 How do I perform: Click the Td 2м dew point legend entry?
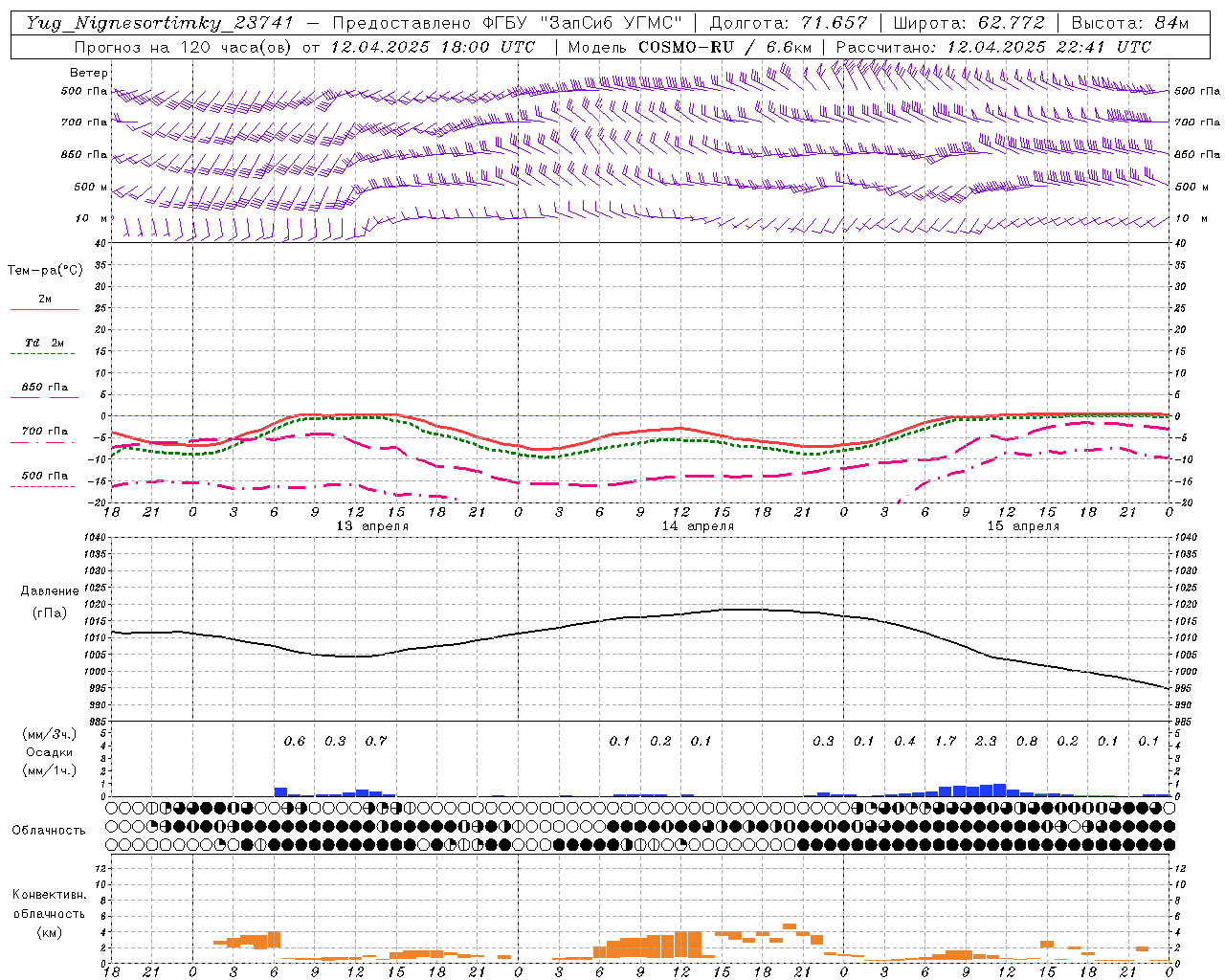[x=45, y=343]
